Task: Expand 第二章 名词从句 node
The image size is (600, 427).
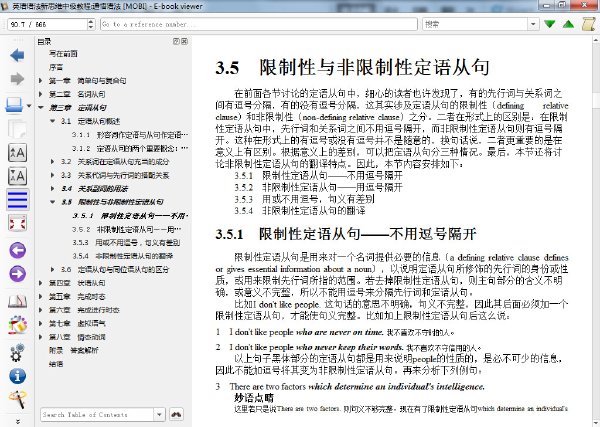Action: pyautogui.click(x=41, y=94)
